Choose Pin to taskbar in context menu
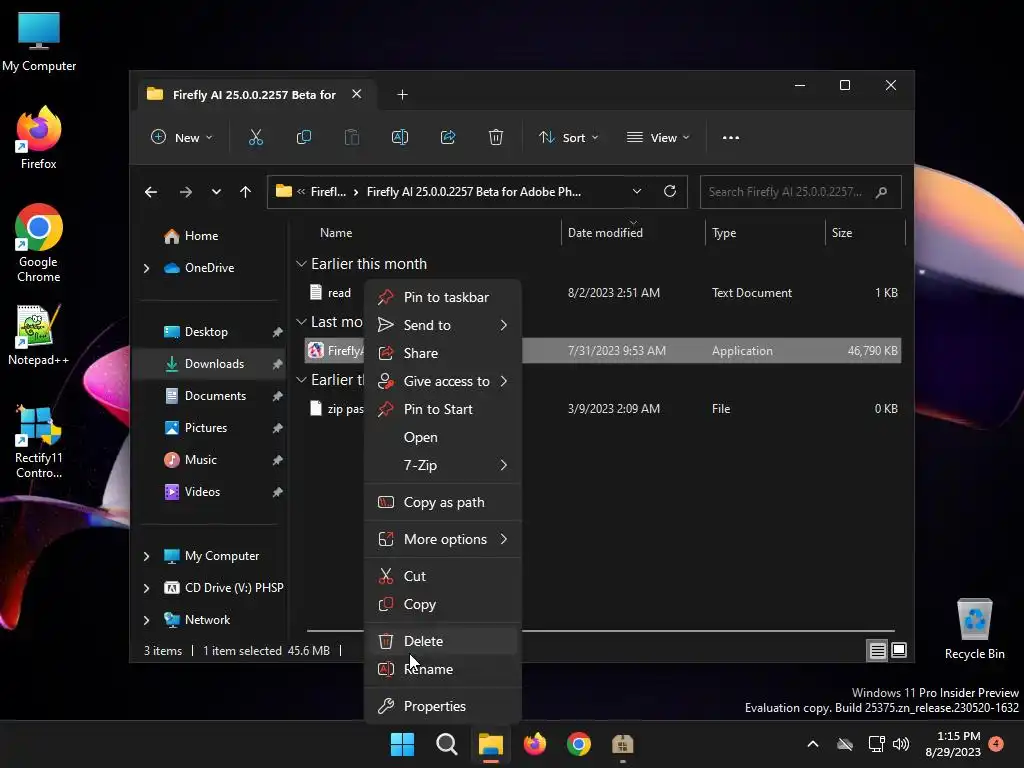This screenshot has width=1024, height=768. 443,297
